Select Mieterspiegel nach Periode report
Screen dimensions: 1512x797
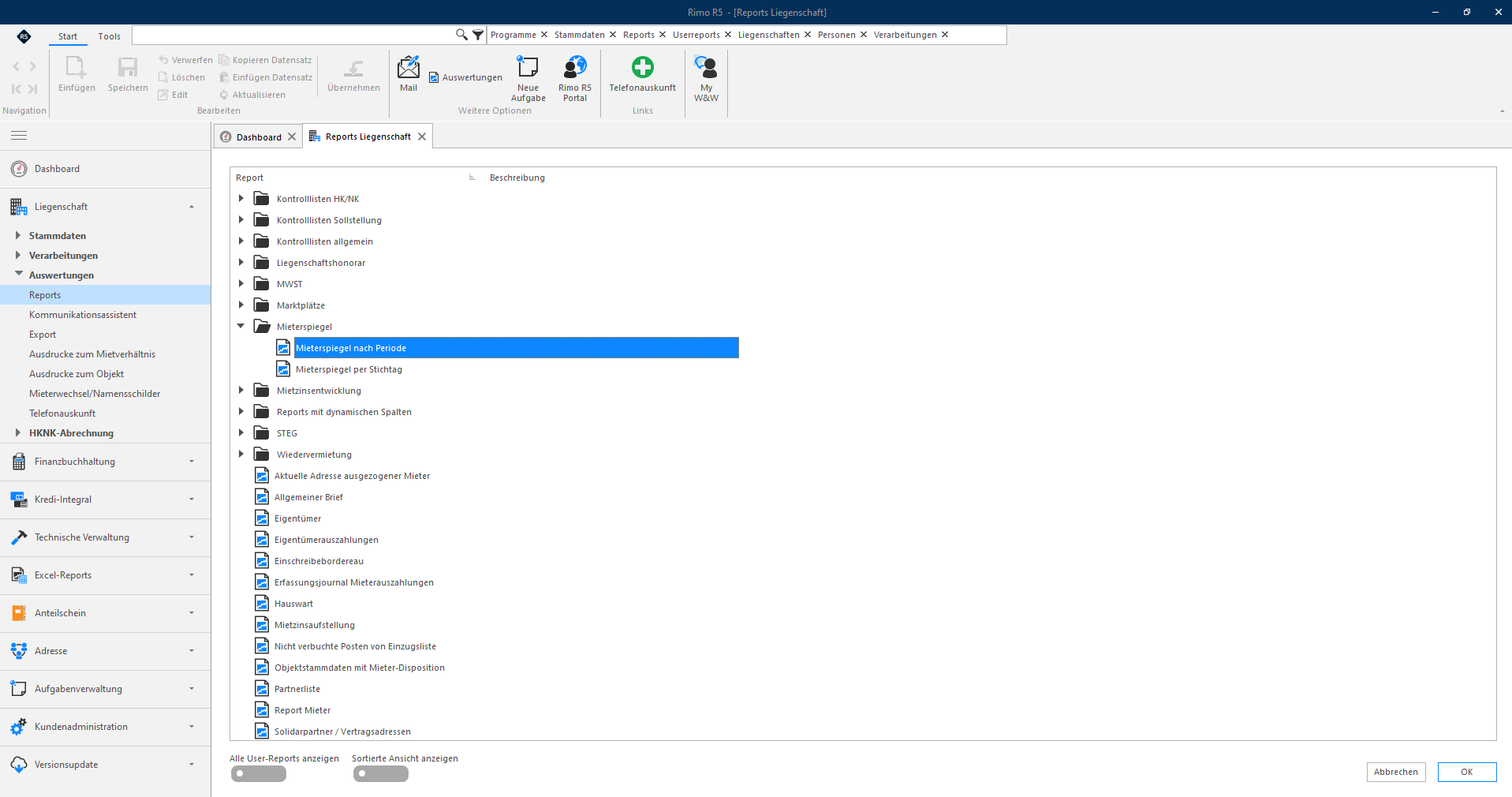point(516,348)
